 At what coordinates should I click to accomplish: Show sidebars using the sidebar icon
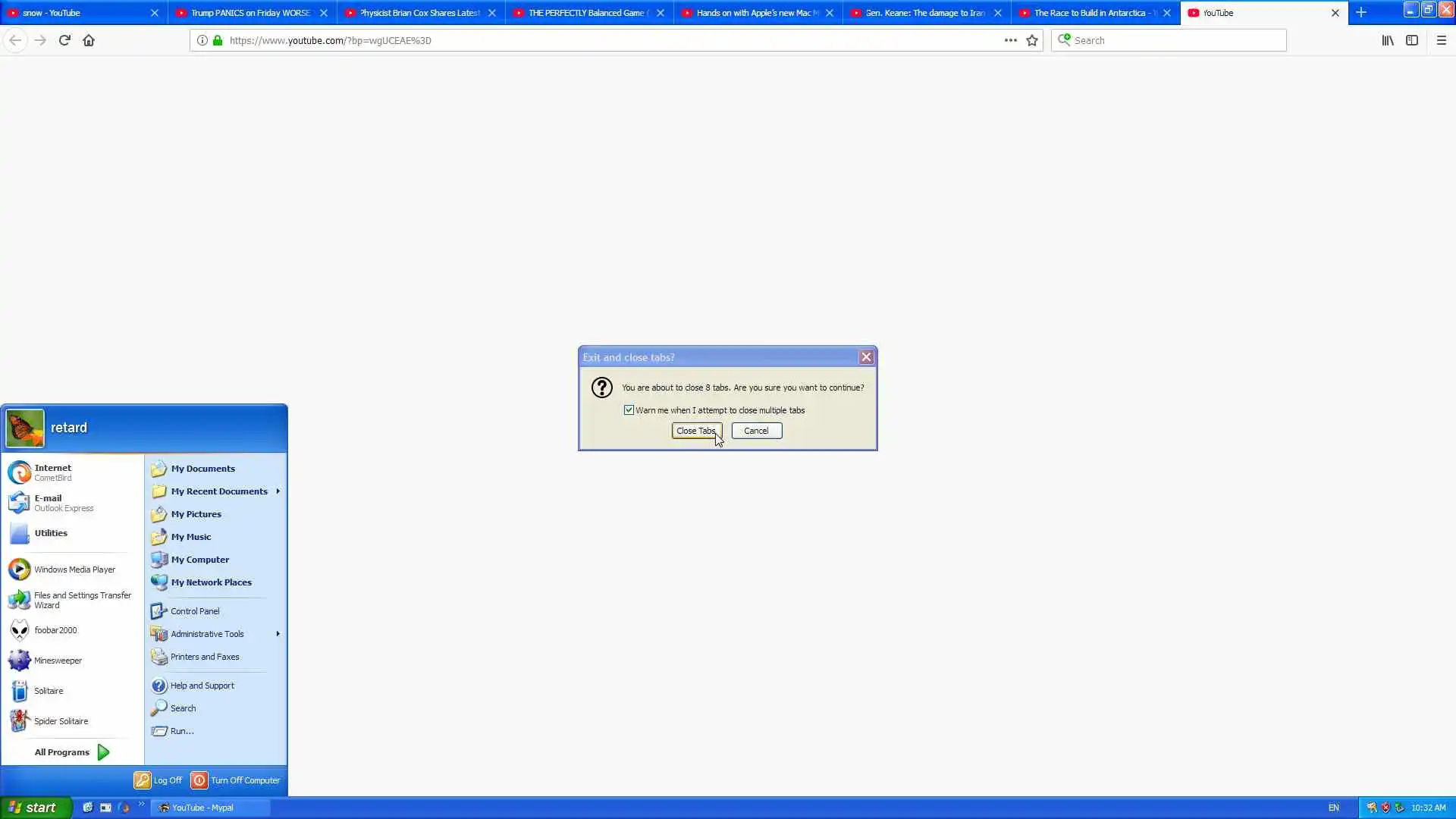point(1412,40)
